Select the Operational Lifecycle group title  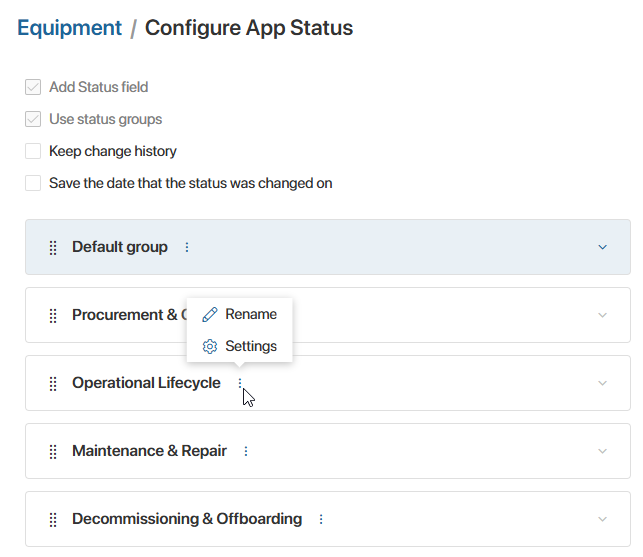[146, 383]
